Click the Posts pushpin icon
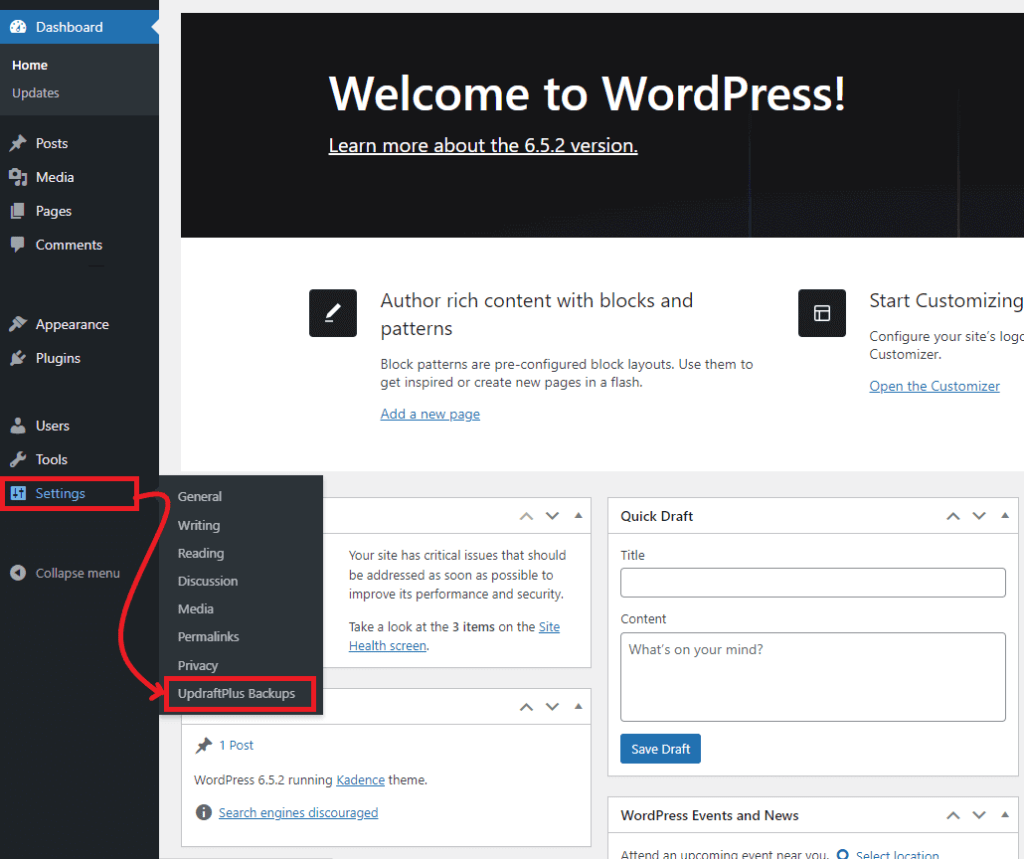Viewport: 1024px width, 859px height. 18,143
